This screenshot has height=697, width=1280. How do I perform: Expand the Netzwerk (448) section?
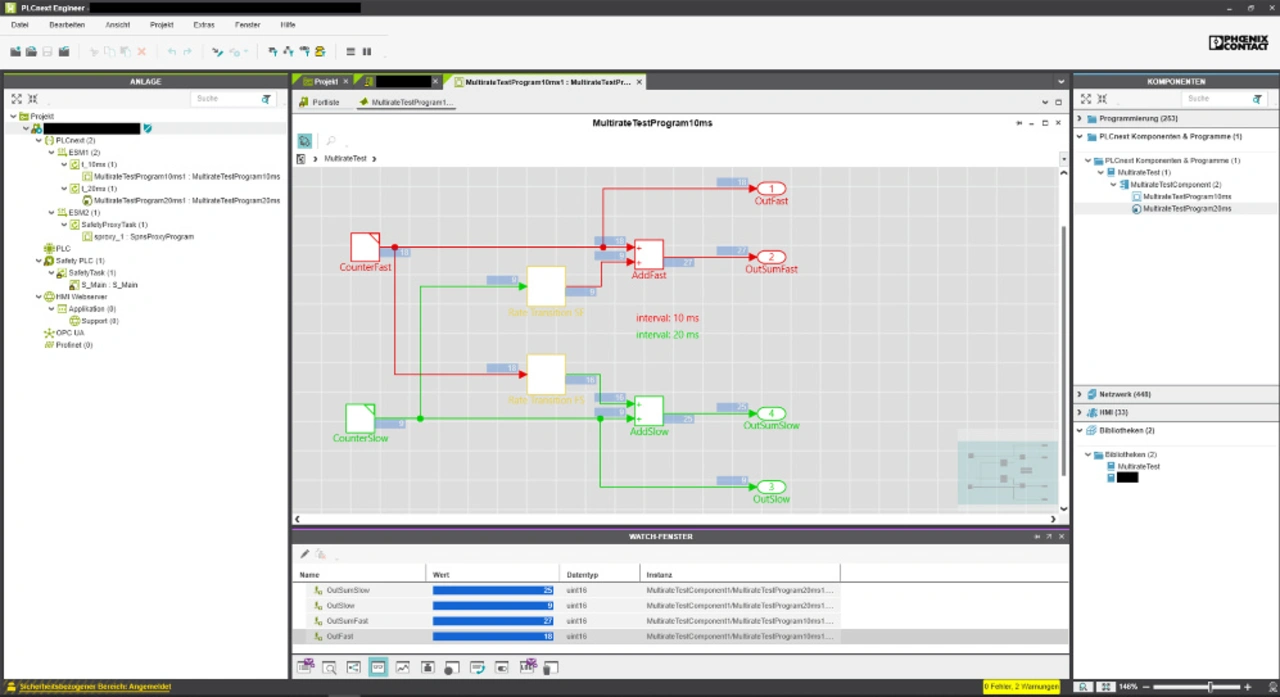click(1079, 394)
